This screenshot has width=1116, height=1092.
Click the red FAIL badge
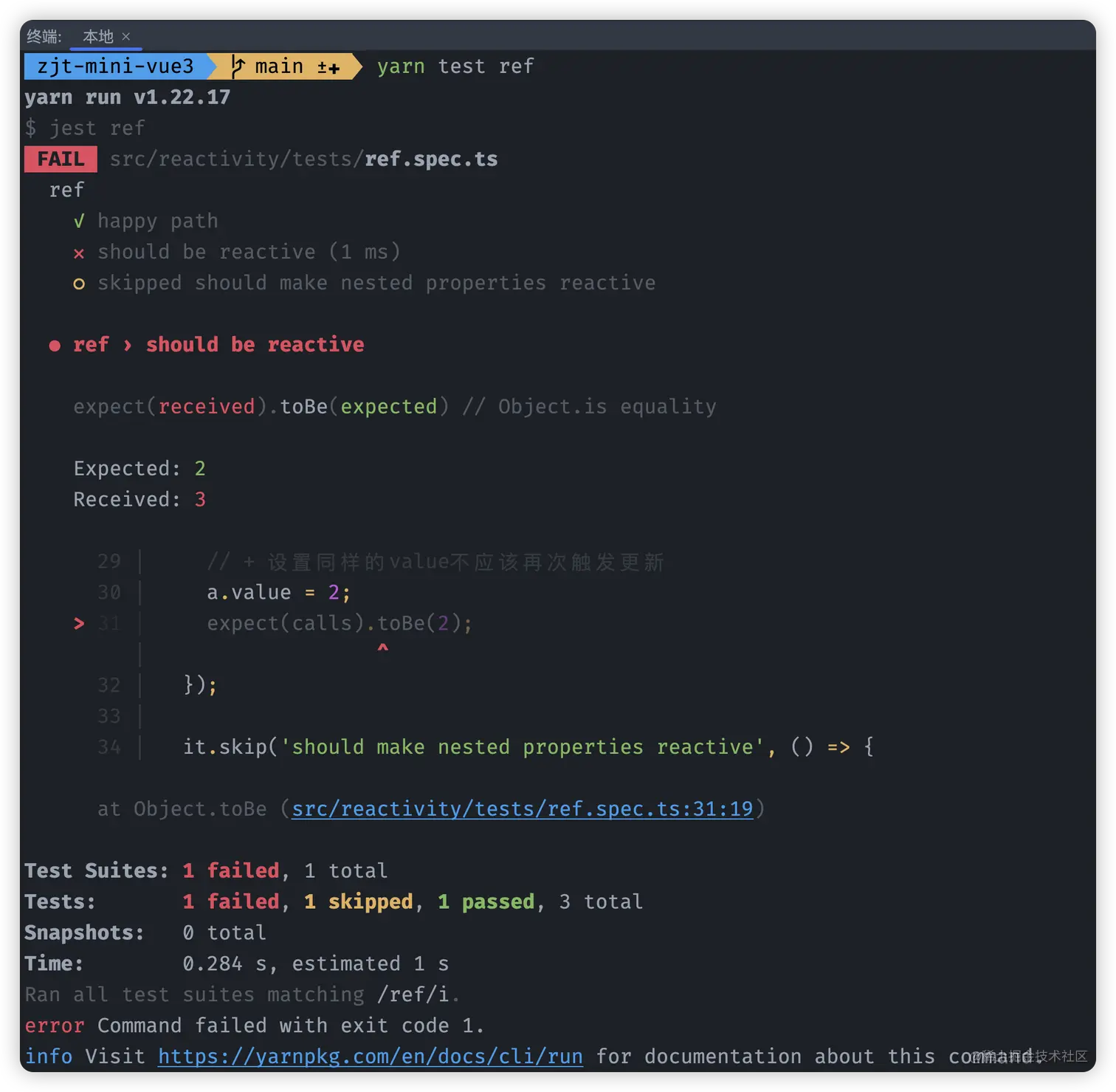coord(61,159)
